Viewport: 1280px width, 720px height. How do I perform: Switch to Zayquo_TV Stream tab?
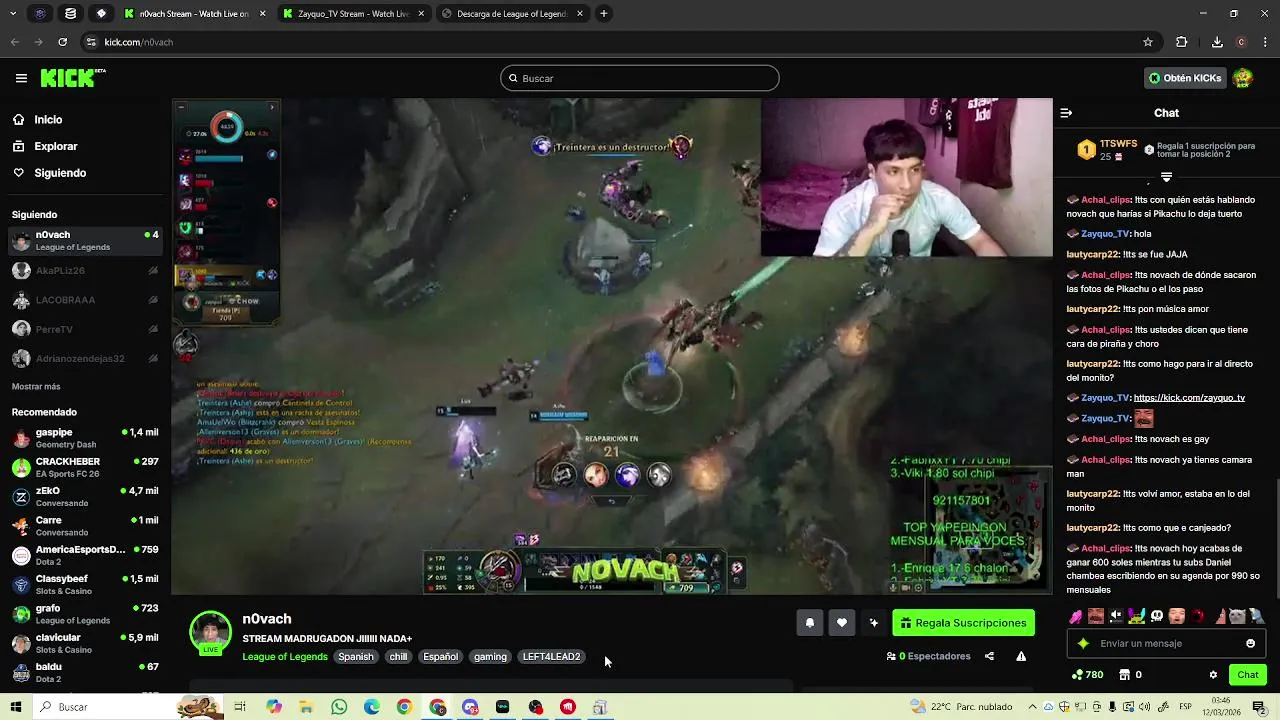coord(353,14)
